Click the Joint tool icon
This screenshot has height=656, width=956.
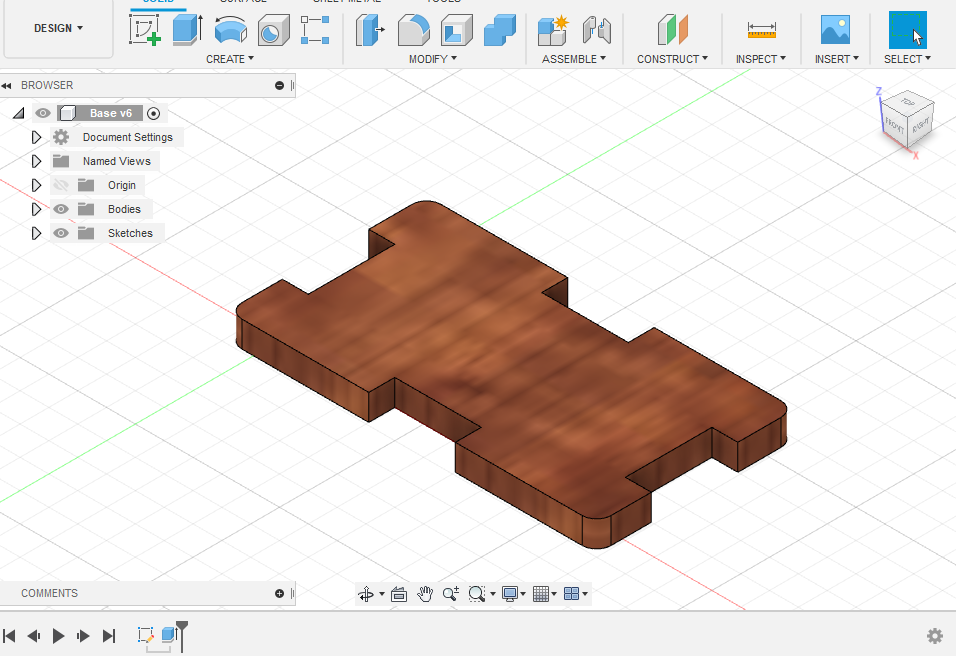pyautogui.click(x=596, y=30)
